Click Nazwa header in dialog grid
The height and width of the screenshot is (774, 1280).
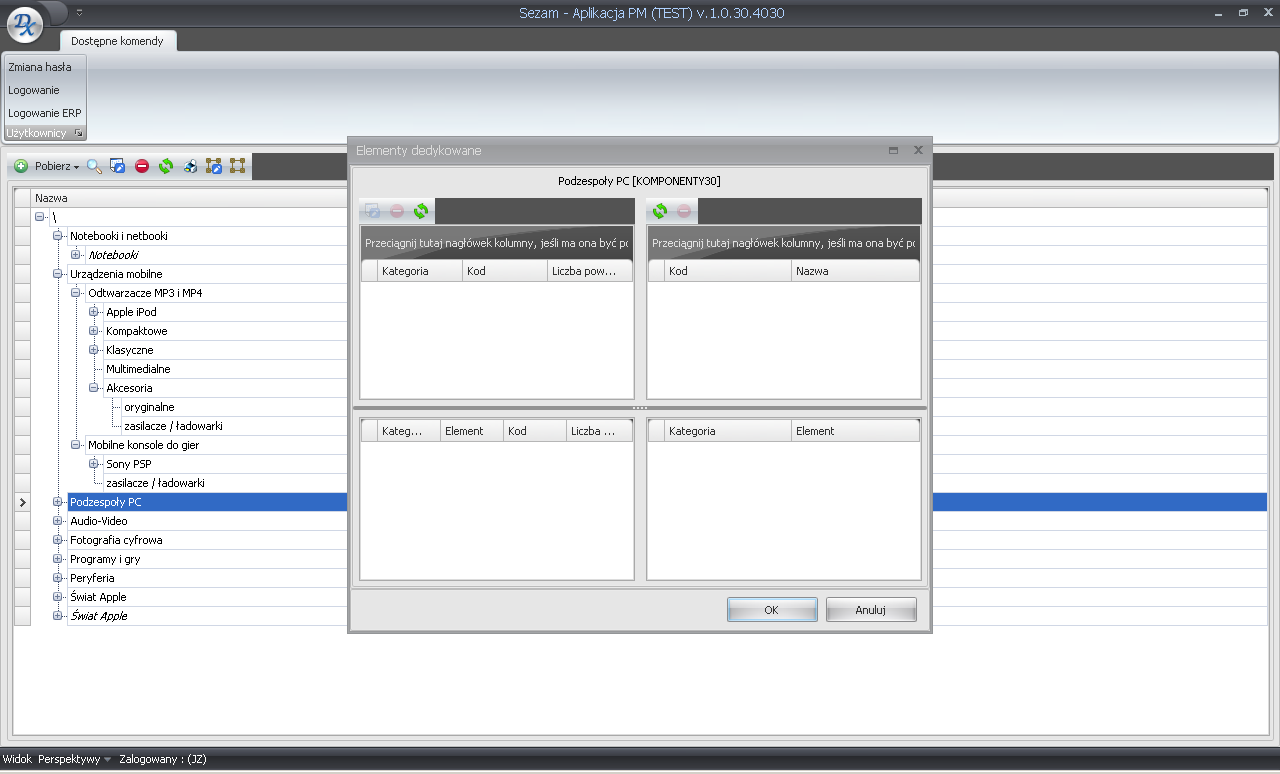click(855, 271)
